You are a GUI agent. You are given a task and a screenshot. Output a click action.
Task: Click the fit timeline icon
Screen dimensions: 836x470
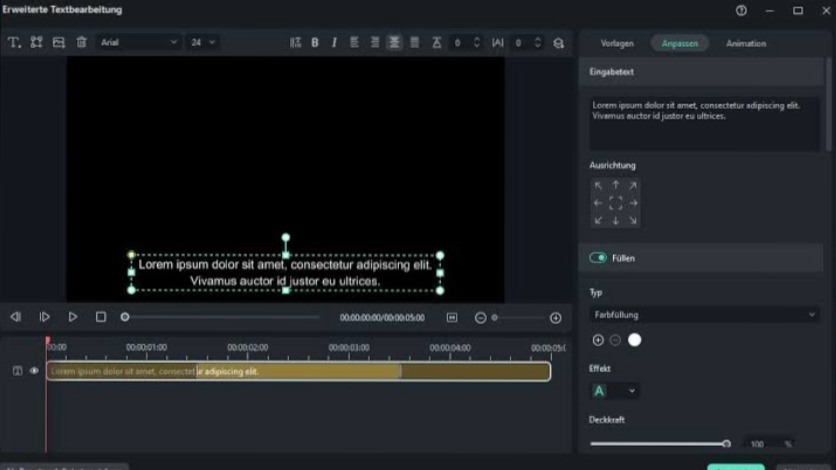(452, 318)
